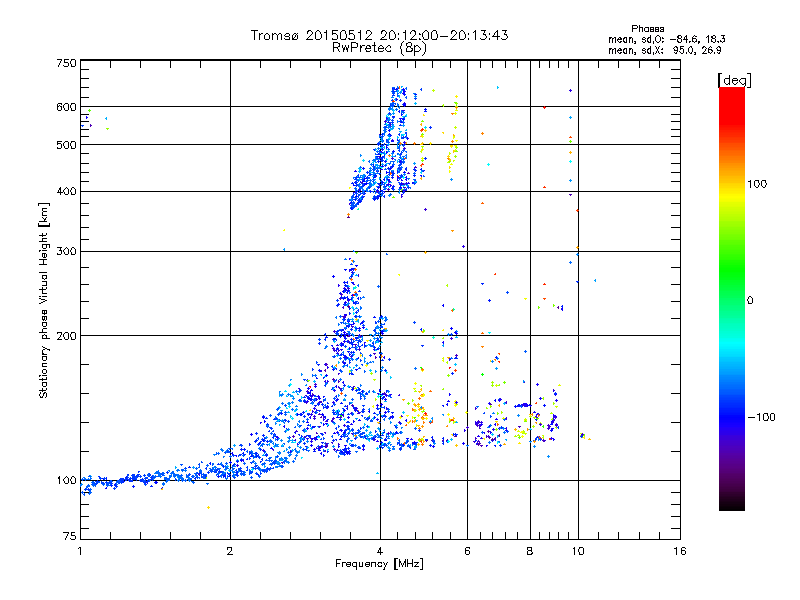This screenshot has height=600, width=800.
Task: Click the x-axis tick label "6"
Action: (x=467, y=551)
